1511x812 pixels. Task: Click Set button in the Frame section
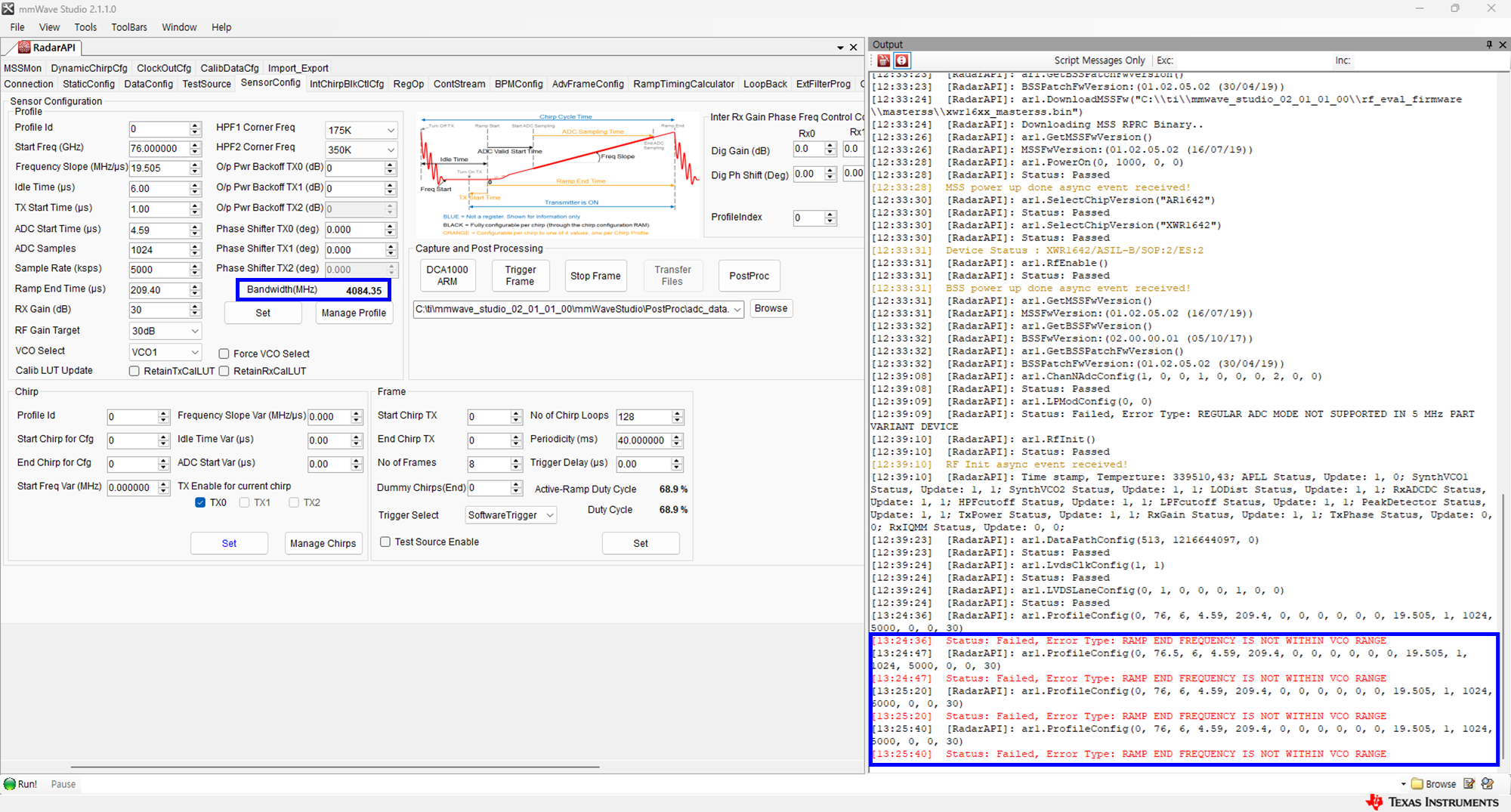pos(641,543)
